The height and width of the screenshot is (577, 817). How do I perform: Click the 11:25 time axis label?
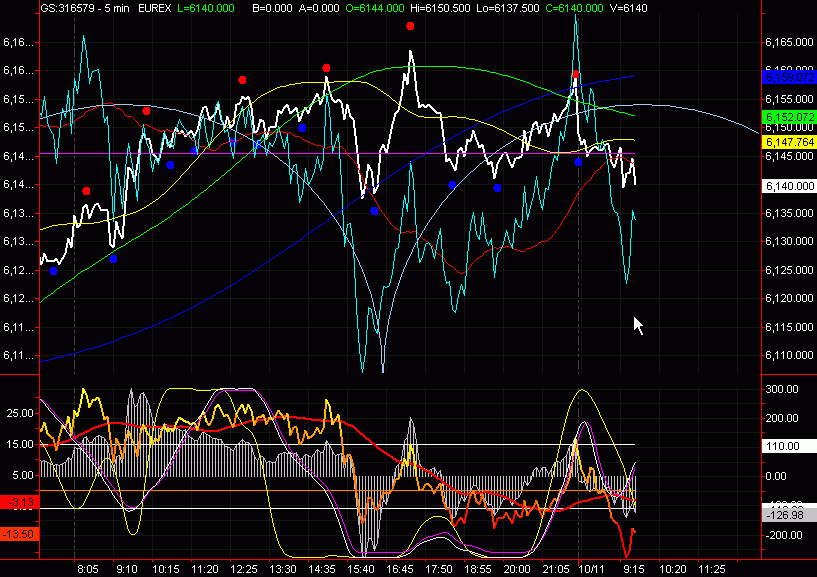tap(712, 569)
